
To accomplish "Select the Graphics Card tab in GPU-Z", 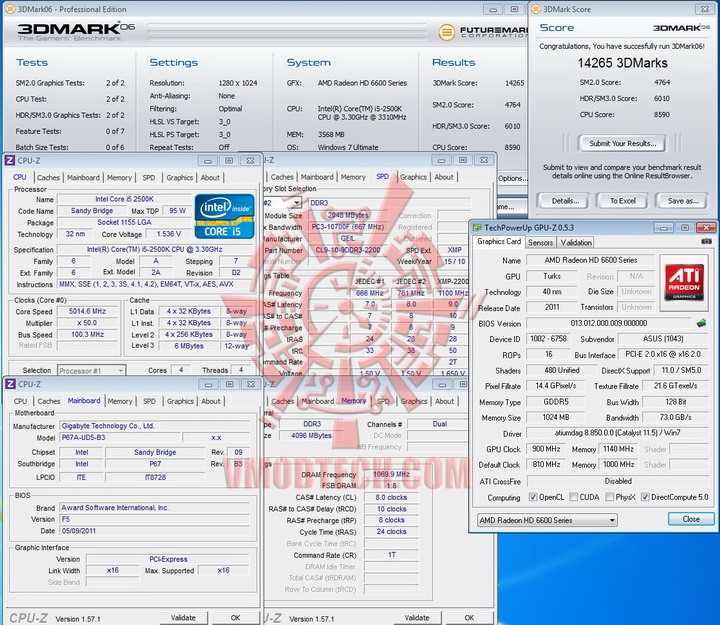I will pyautogui.click(x=499, y=242).
